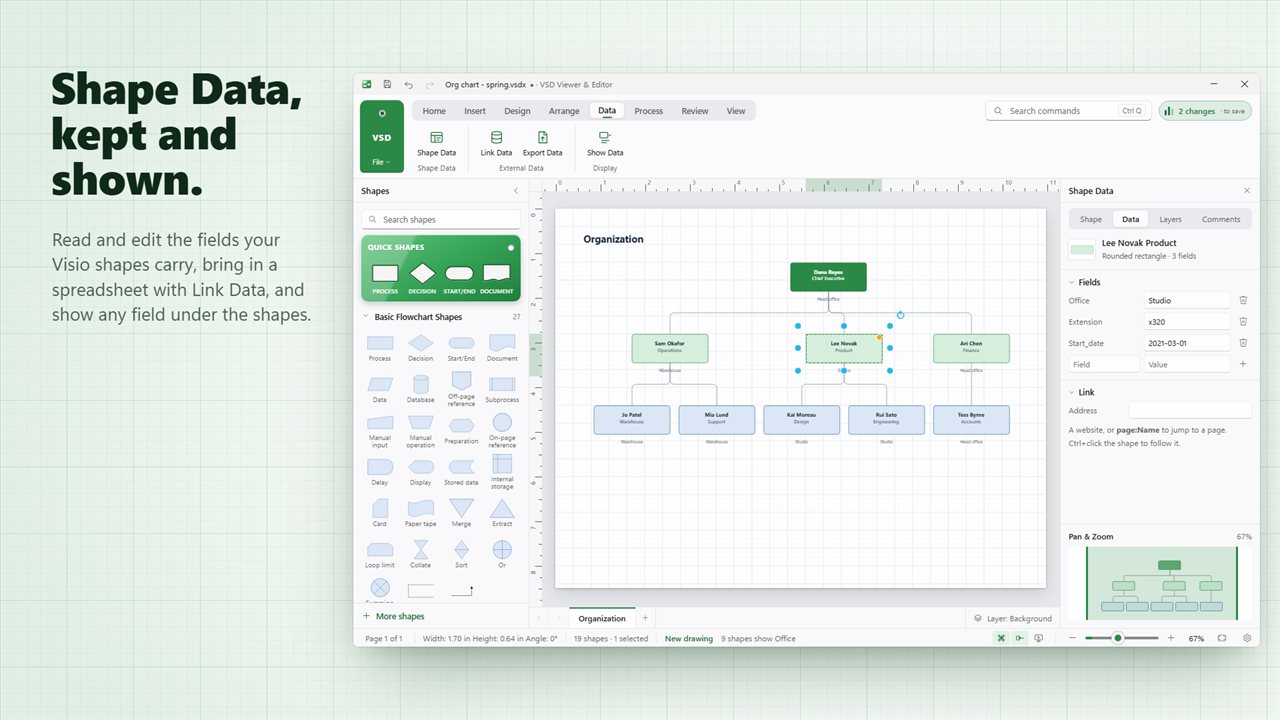Image resolution: width=1280 pixels, height=720 pixels.
Task: Click the Shape Data ribbon button
Action: 436,144
